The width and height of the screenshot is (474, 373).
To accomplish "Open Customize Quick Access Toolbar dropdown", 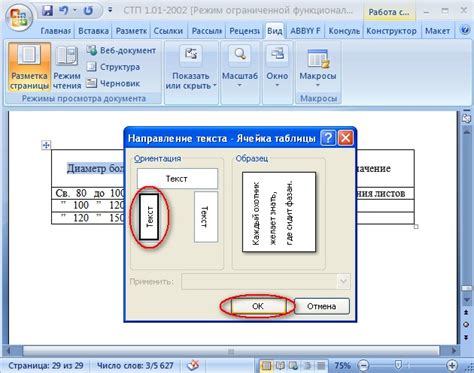I will 110,10.
